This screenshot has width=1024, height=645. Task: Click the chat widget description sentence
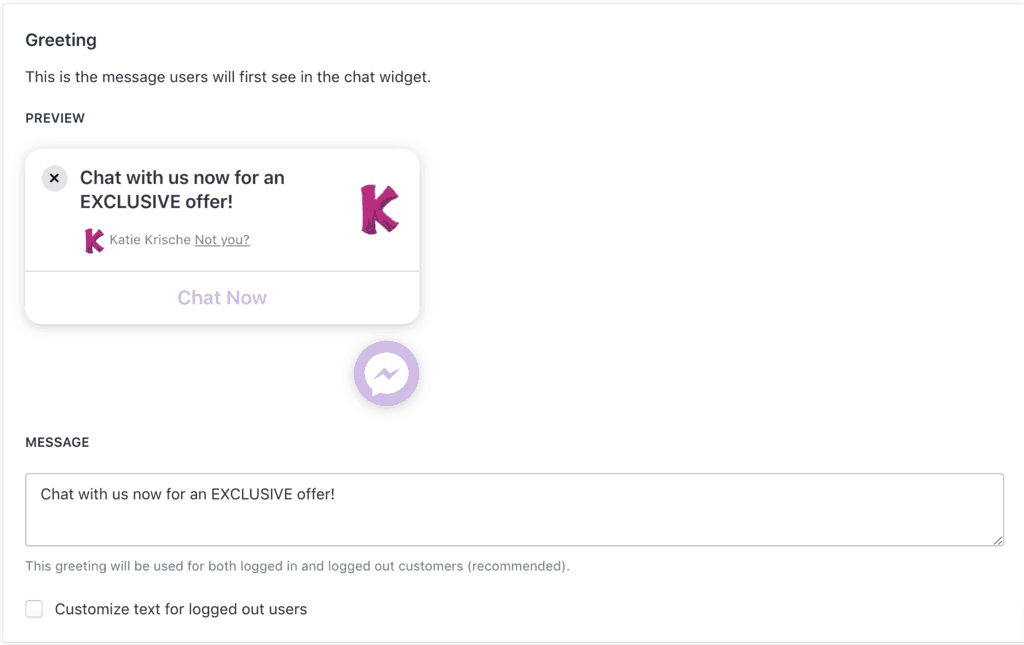point(228,77)
